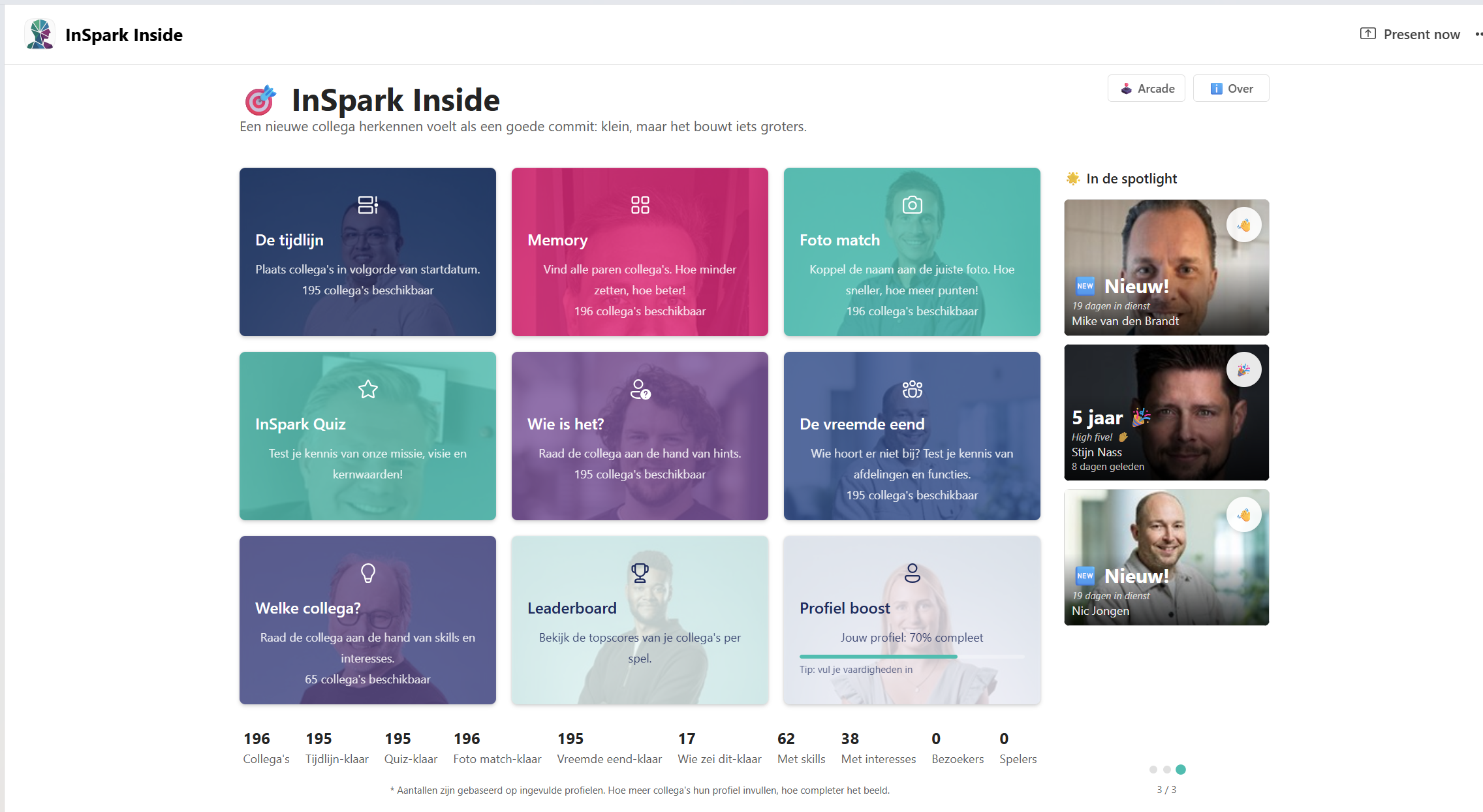The width and height of the screenshot is (1483, 812).
Task: Click the NEW badge on Nic Jongen
Action: coord(1085,576)
